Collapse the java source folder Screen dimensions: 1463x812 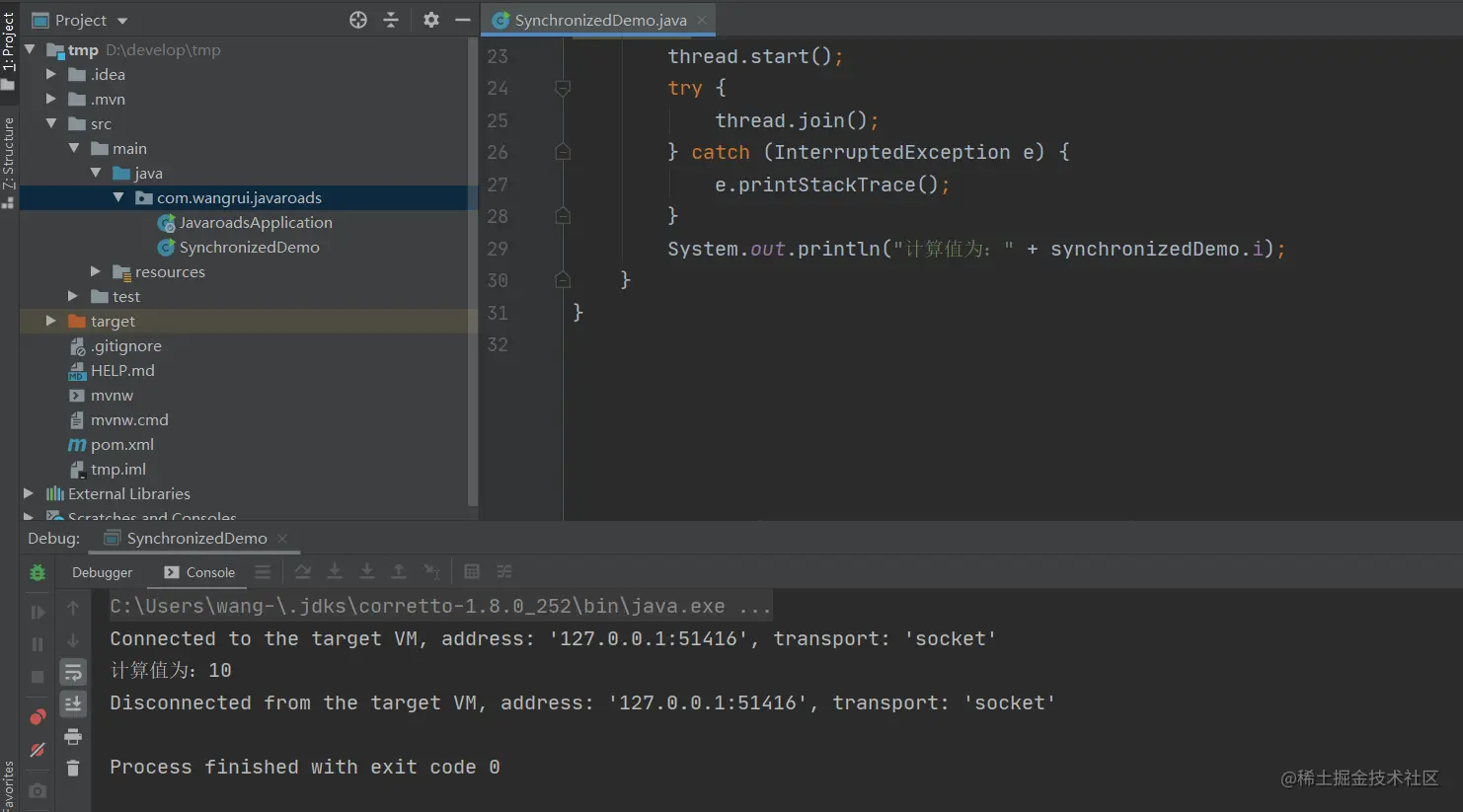[x=96, y=173]
